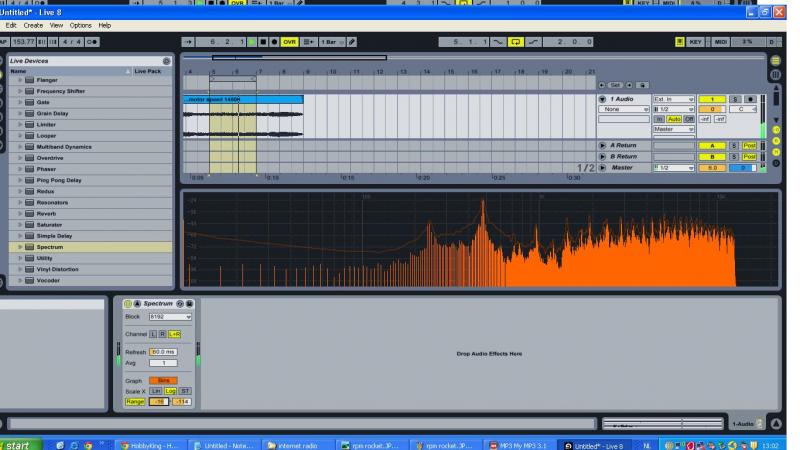The image size is (800, 450).
Task: Select the Vocoder device entry
Action: click(x=48, y=281)
